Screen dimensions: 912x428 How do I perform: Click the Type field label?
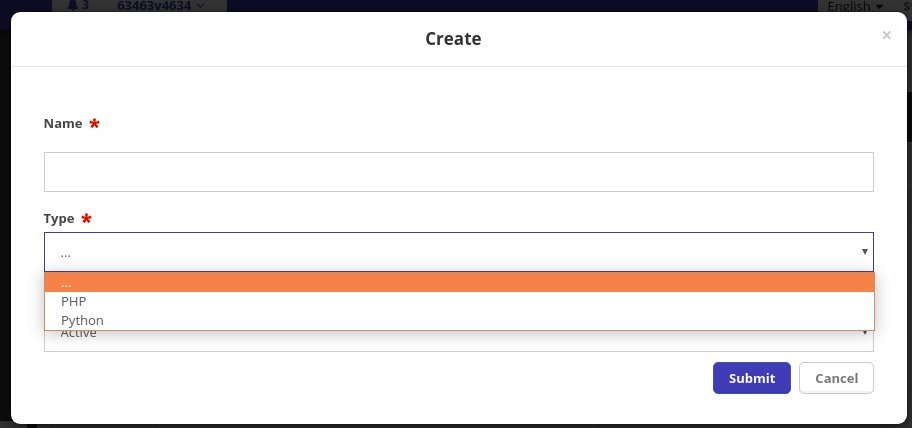60,217
